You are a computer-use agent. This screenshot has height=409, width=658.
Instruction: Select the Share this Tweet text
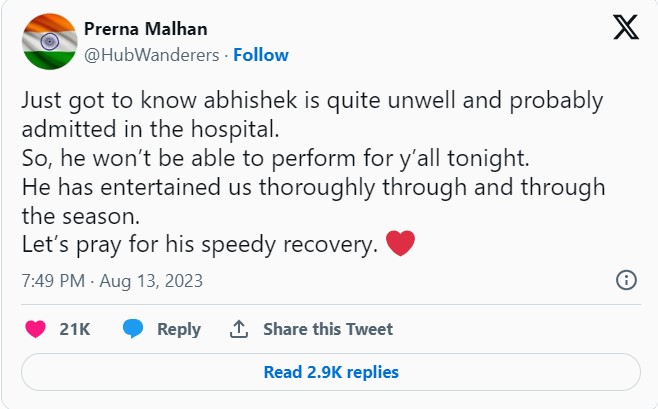(x=328, y=329)
